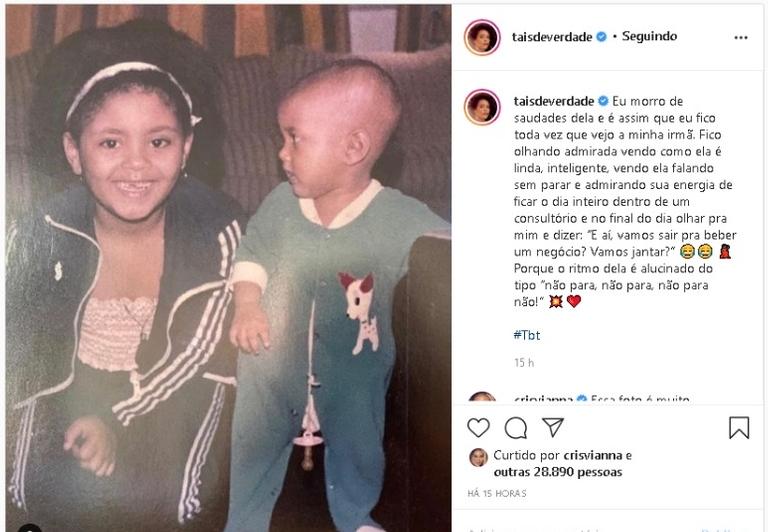Click taisdeverdade avatar beside the caption
This screenshot has width=768, height=532.
click(482, 107)
